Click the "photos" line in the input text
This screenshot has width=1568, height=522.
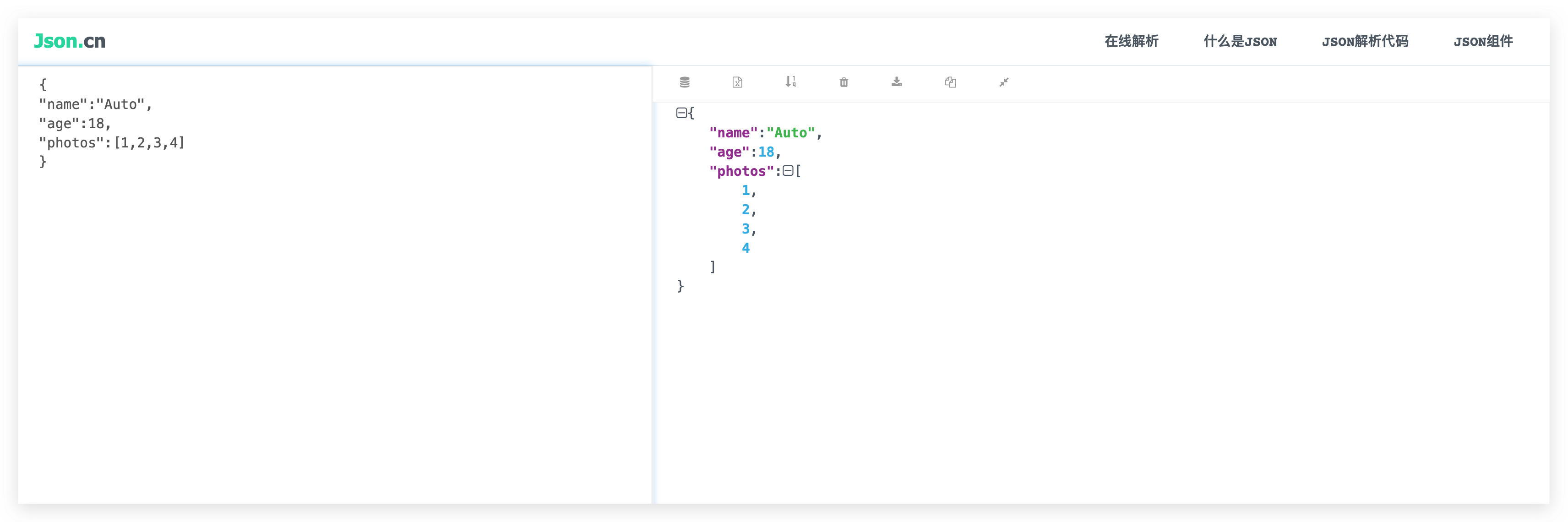pyautogui.click(x=111, y=142)
